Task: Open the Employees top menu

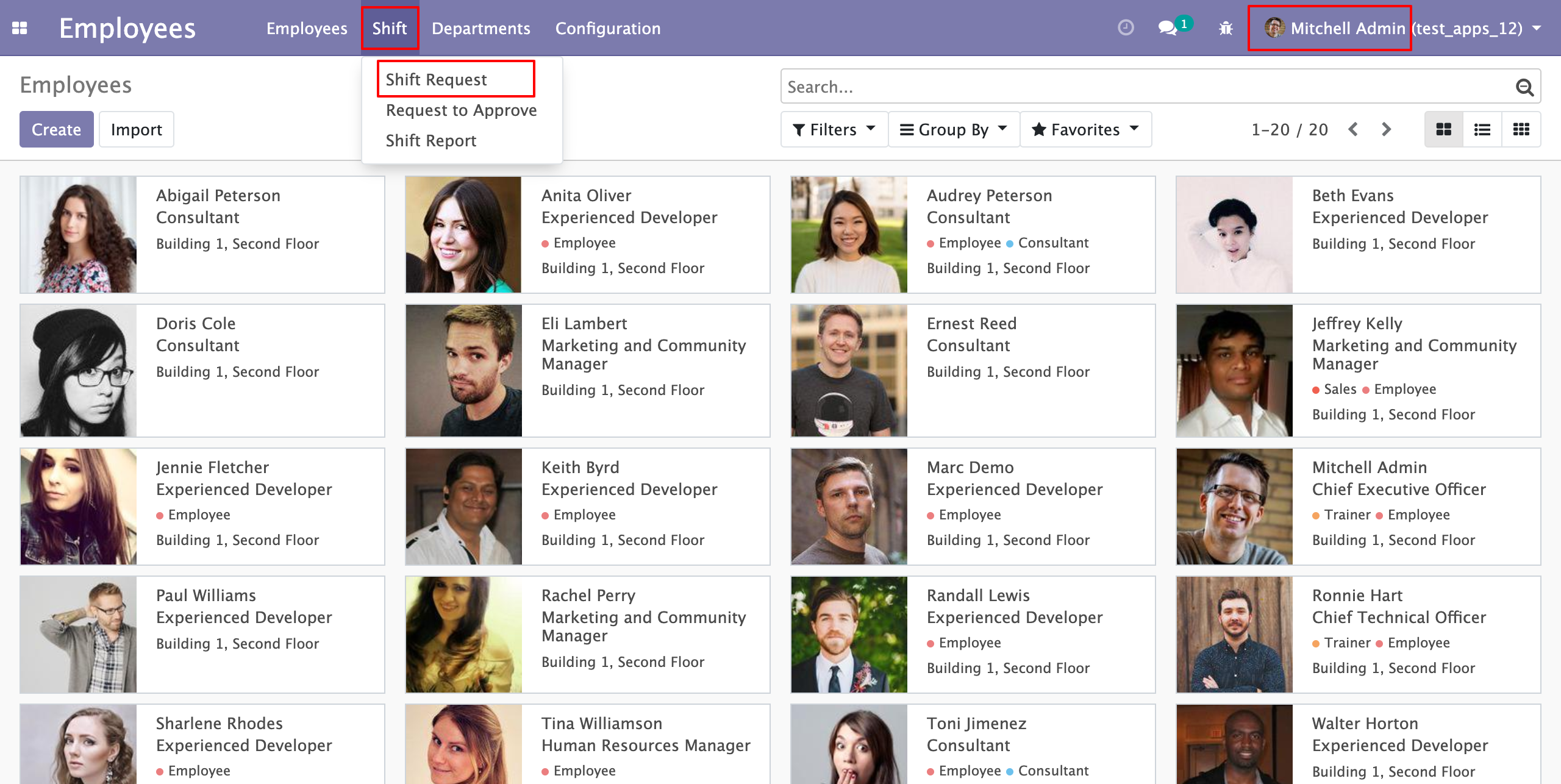Action: click(307, 28)
